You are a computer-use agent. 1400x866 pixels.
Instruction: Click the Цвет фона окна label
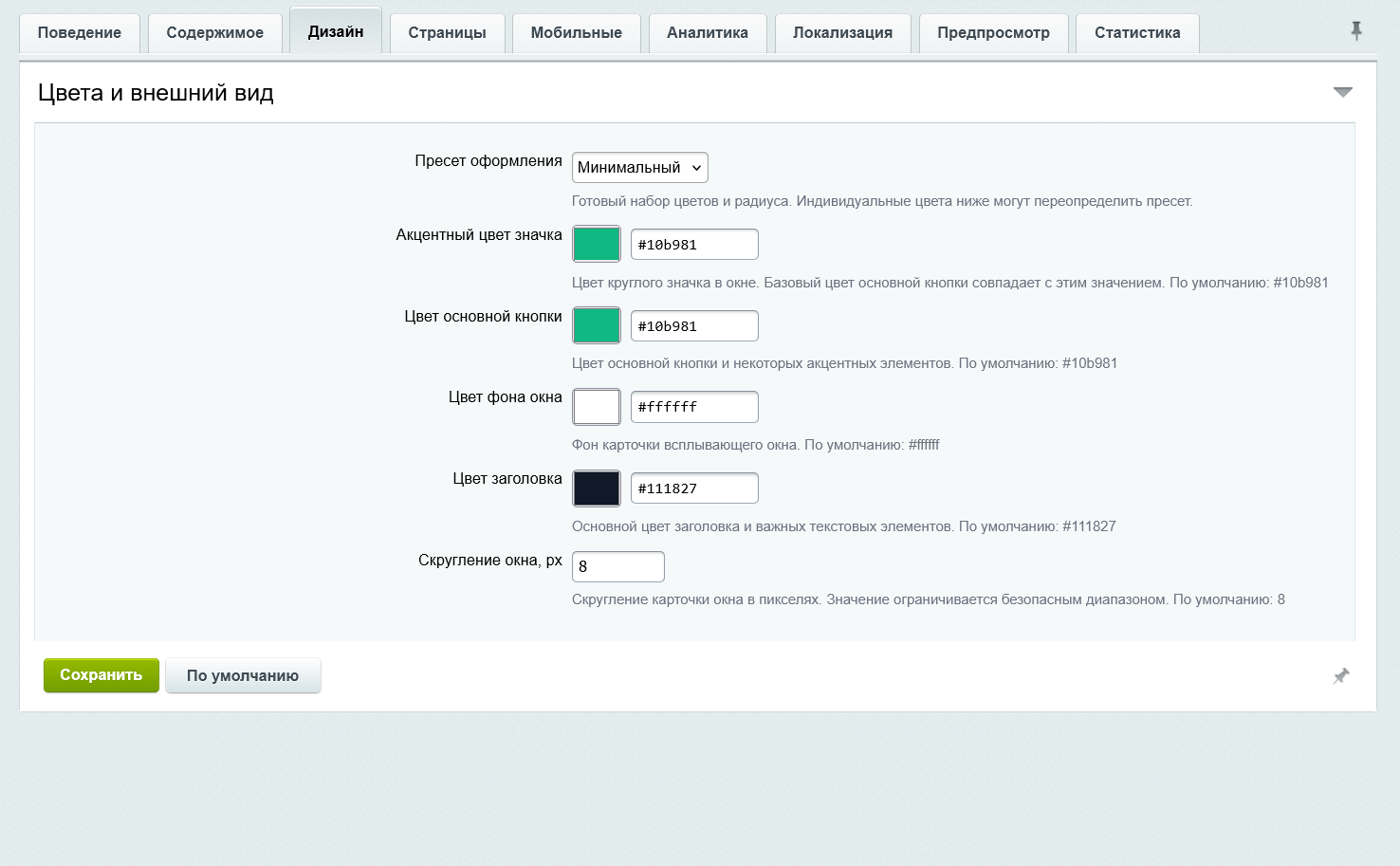pos(506,397)
